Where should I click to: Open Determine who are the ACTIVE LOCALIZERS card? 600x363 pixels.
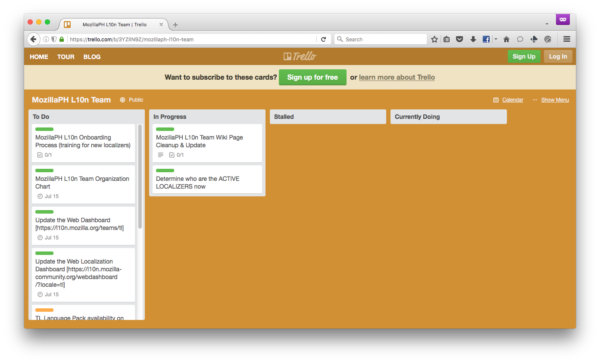point(207,179)
